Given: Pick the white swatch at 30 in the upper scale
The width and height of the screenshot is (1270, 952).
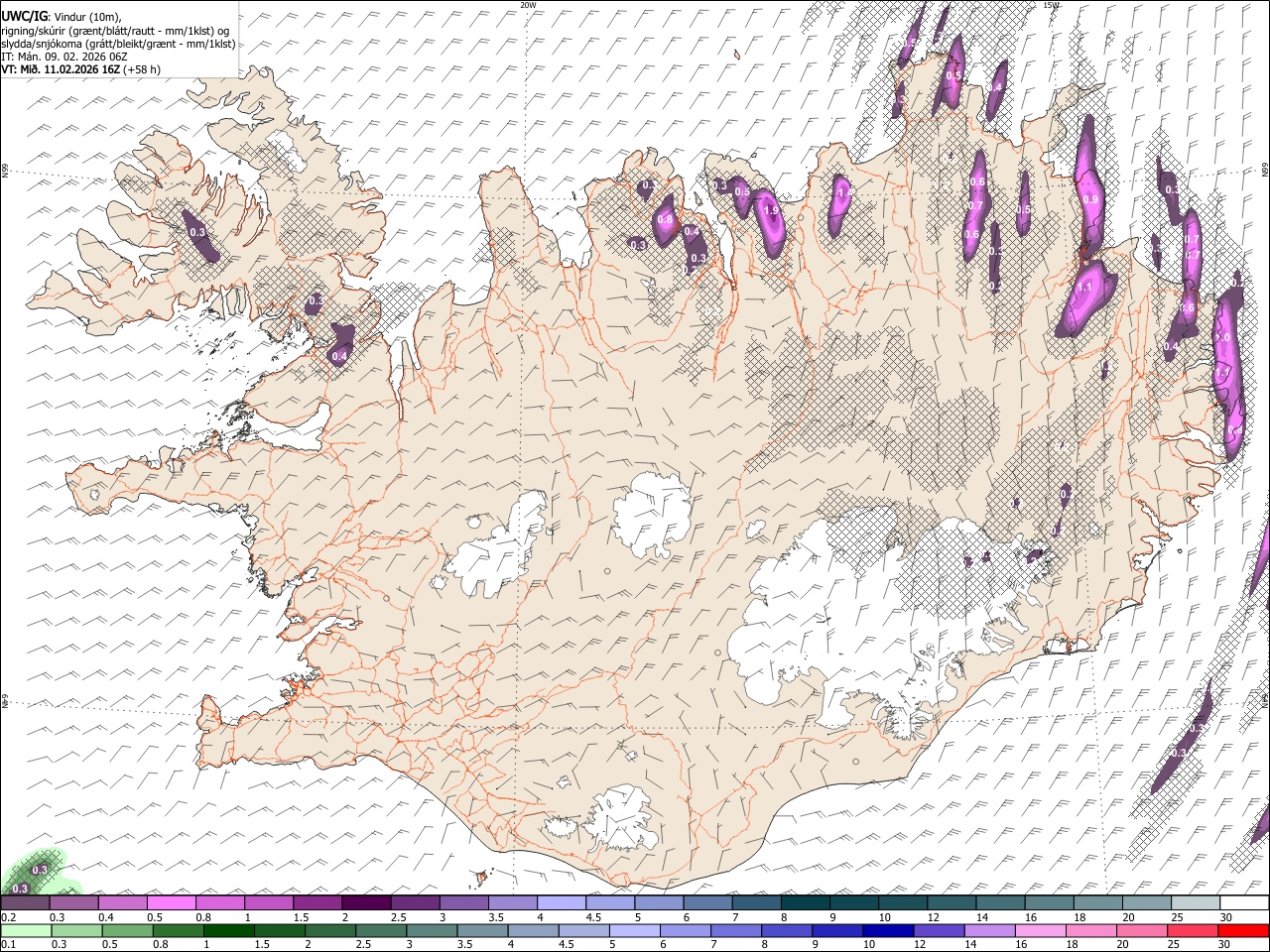Looking at the screenshot, I should [1243, 902].
